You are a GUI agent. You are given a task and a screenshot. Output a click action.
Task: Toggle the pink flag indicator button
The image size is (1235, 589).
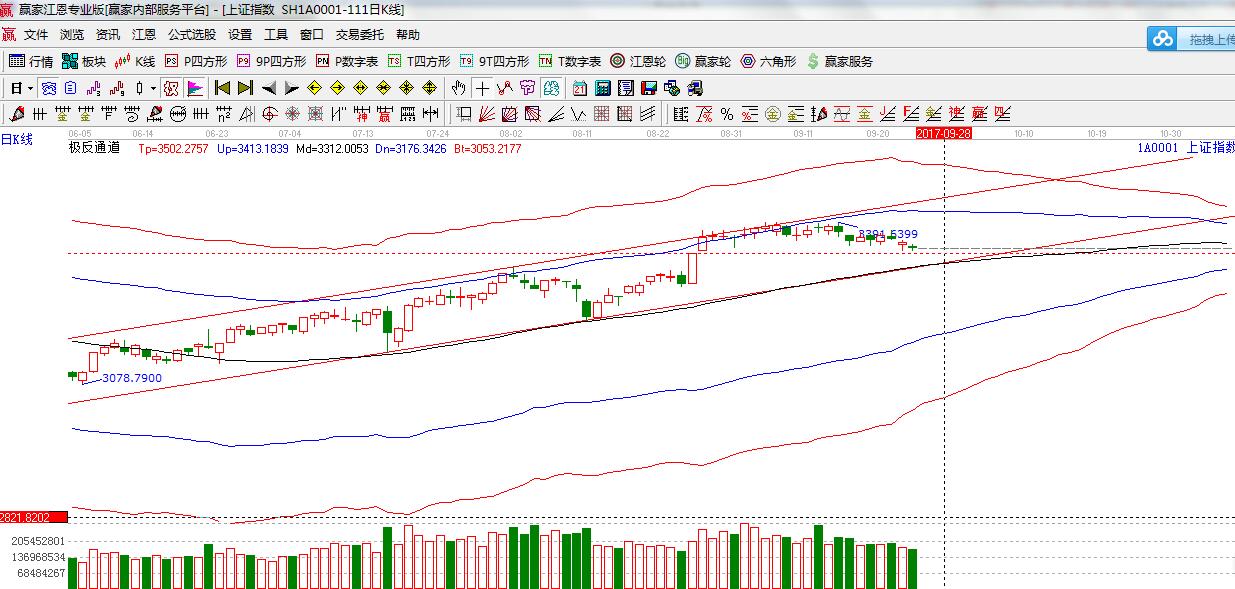[x=194, y=88]
